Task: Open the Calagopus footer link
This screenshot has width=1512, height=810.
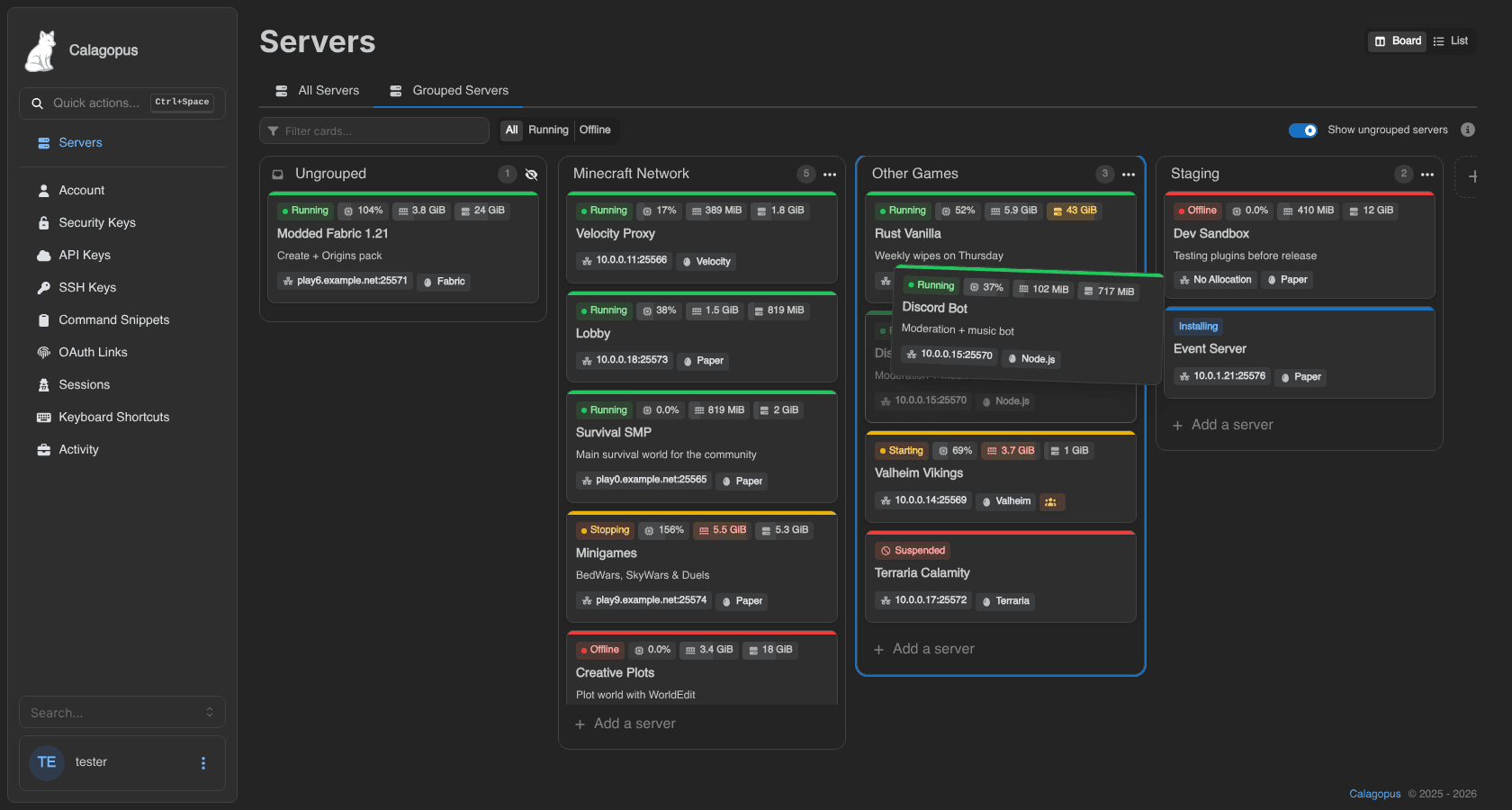Action: coord(1374,794)
